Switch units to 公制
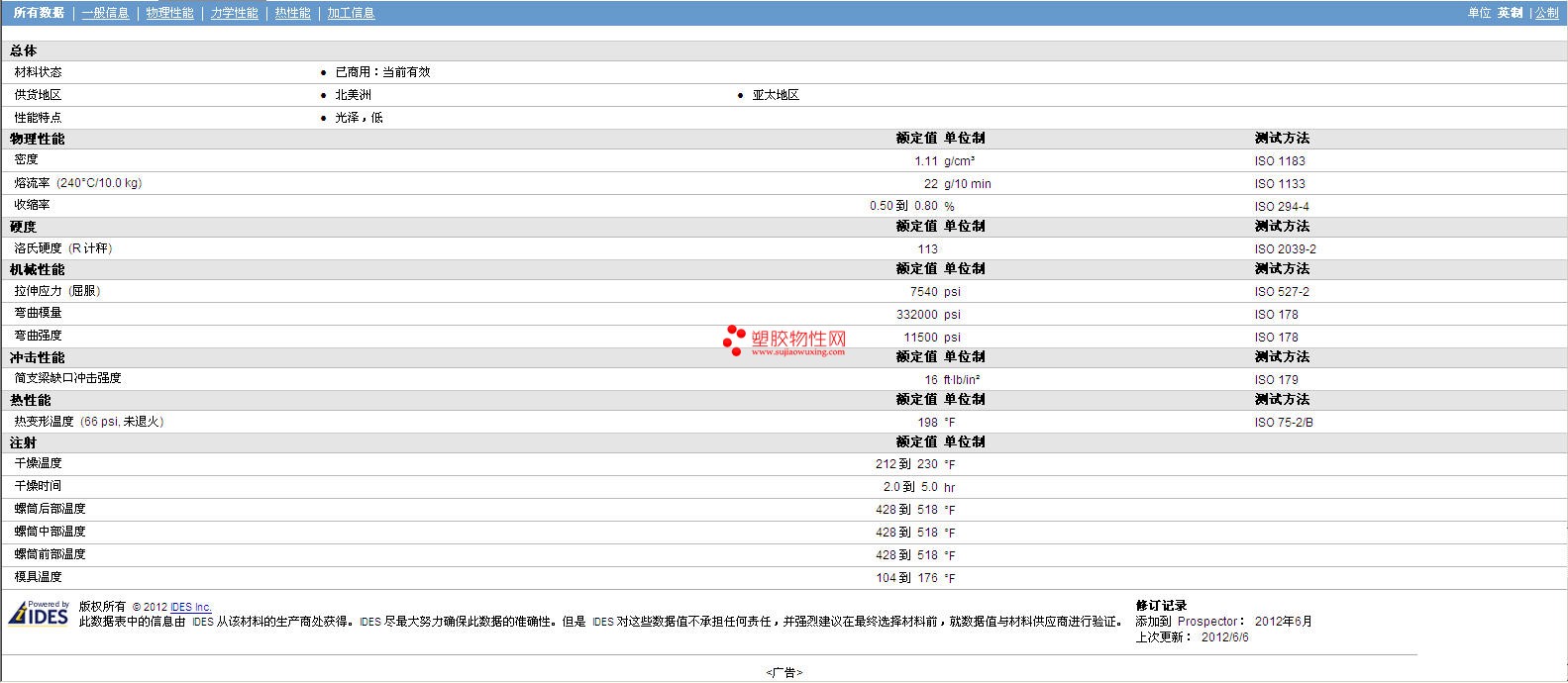Image resolution: width=1568 pixels, height=683 pixels. point(1546,13)
